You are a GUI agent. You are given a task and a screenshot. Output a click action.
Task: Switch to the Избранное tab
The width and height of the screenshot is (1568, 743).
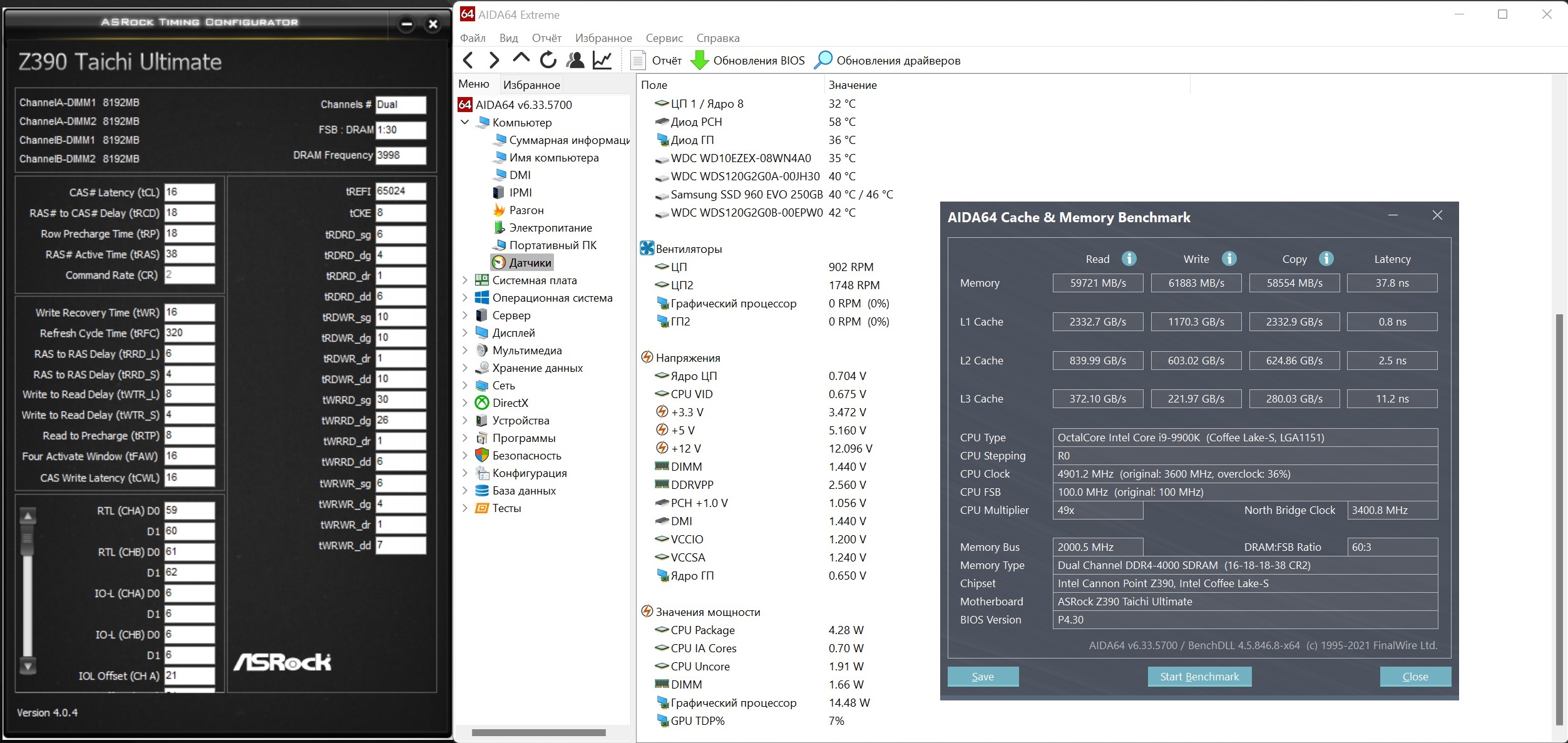pos(531,85)
